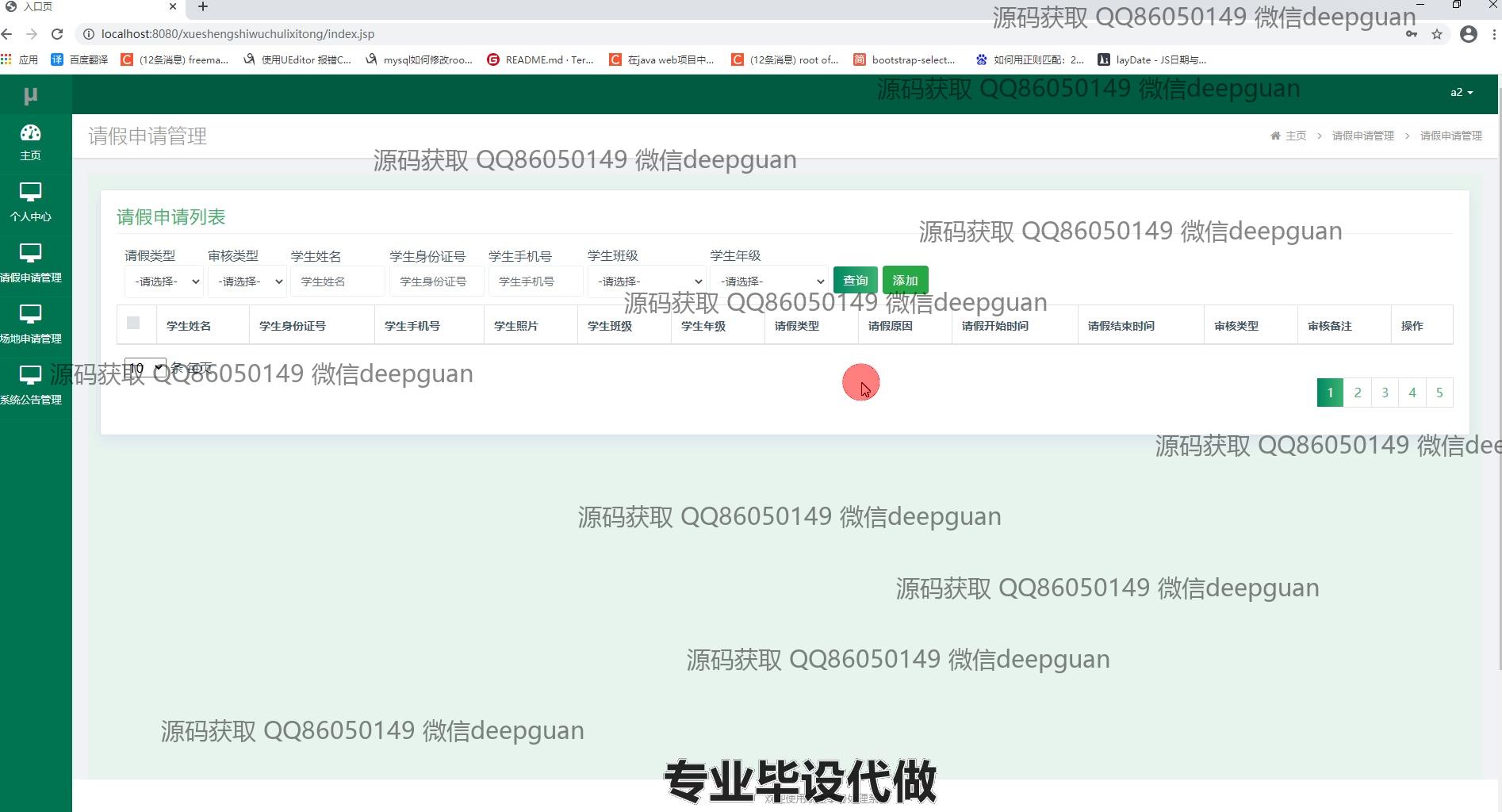Viewport: 1502px width, 812px height.
Task: Click the green 查询 button
Action: [x=855, y=281]
